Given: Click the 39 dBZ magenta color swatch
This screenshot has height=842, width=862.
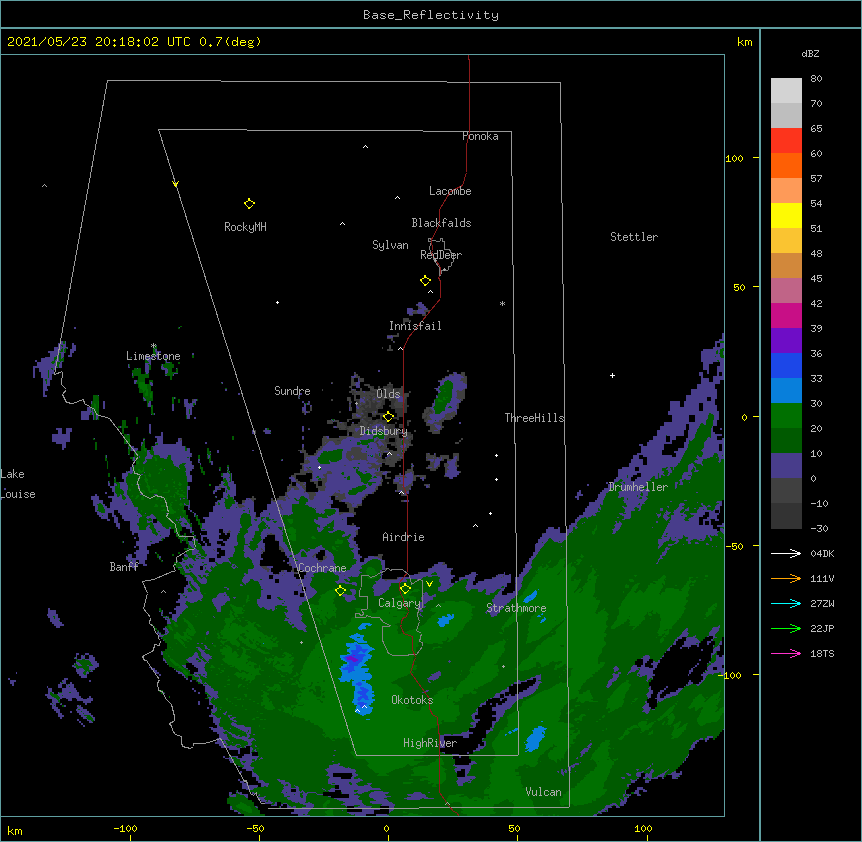Looking at the screenshot, I should pos(786,315).
